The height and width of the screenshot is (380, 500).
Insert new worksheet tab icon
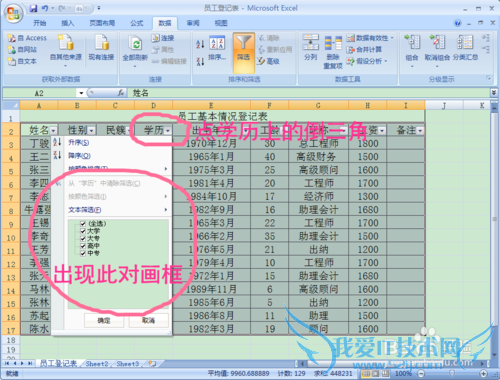(152, 363)
